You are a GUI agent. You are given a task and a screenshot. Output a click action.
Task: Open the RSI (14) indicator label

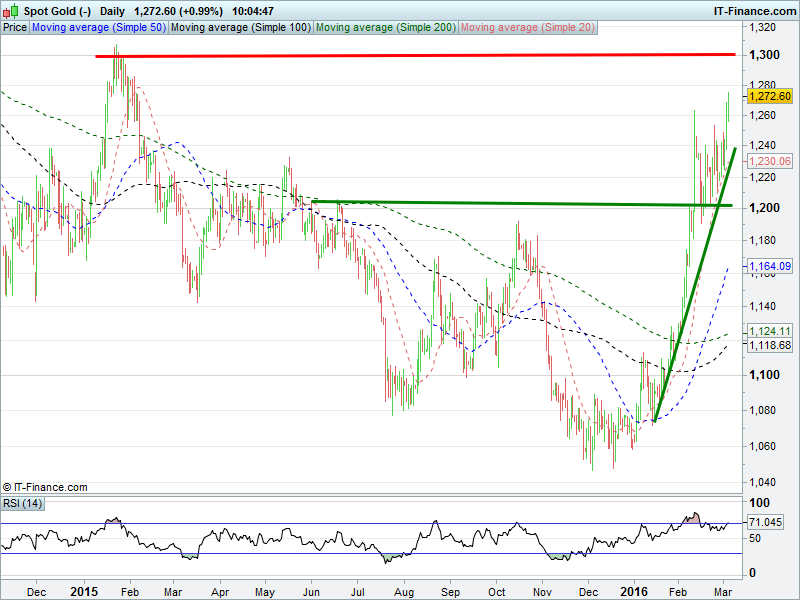tap(22, 504)
